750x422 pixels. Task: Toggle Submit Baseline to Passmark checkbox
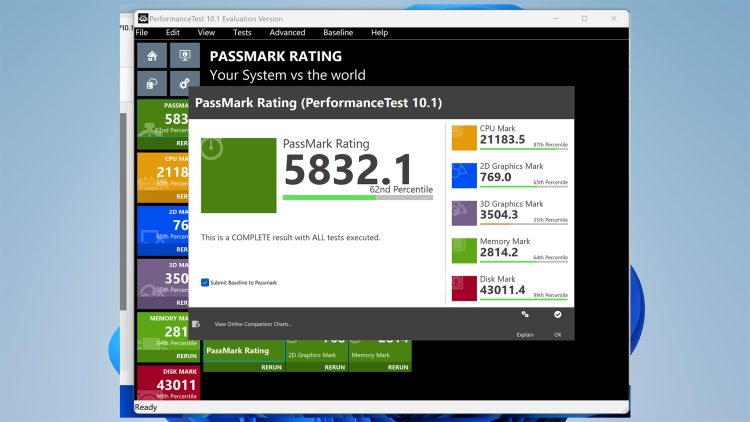coord(205,282)
